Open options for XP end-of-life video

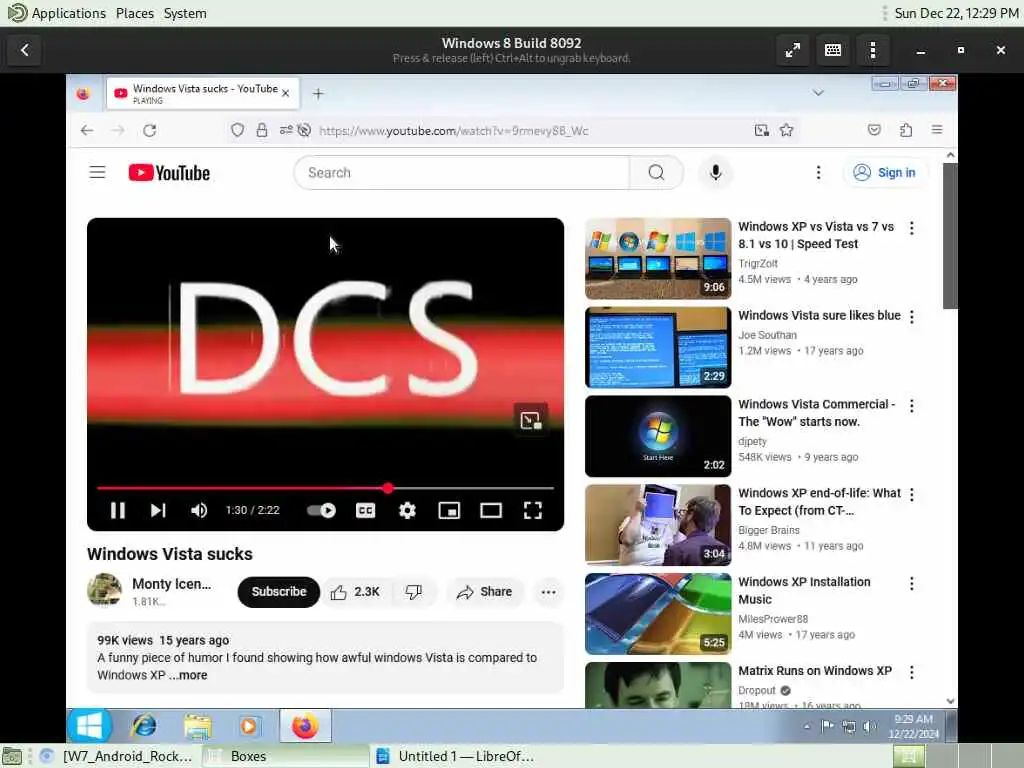pos(912,494)
